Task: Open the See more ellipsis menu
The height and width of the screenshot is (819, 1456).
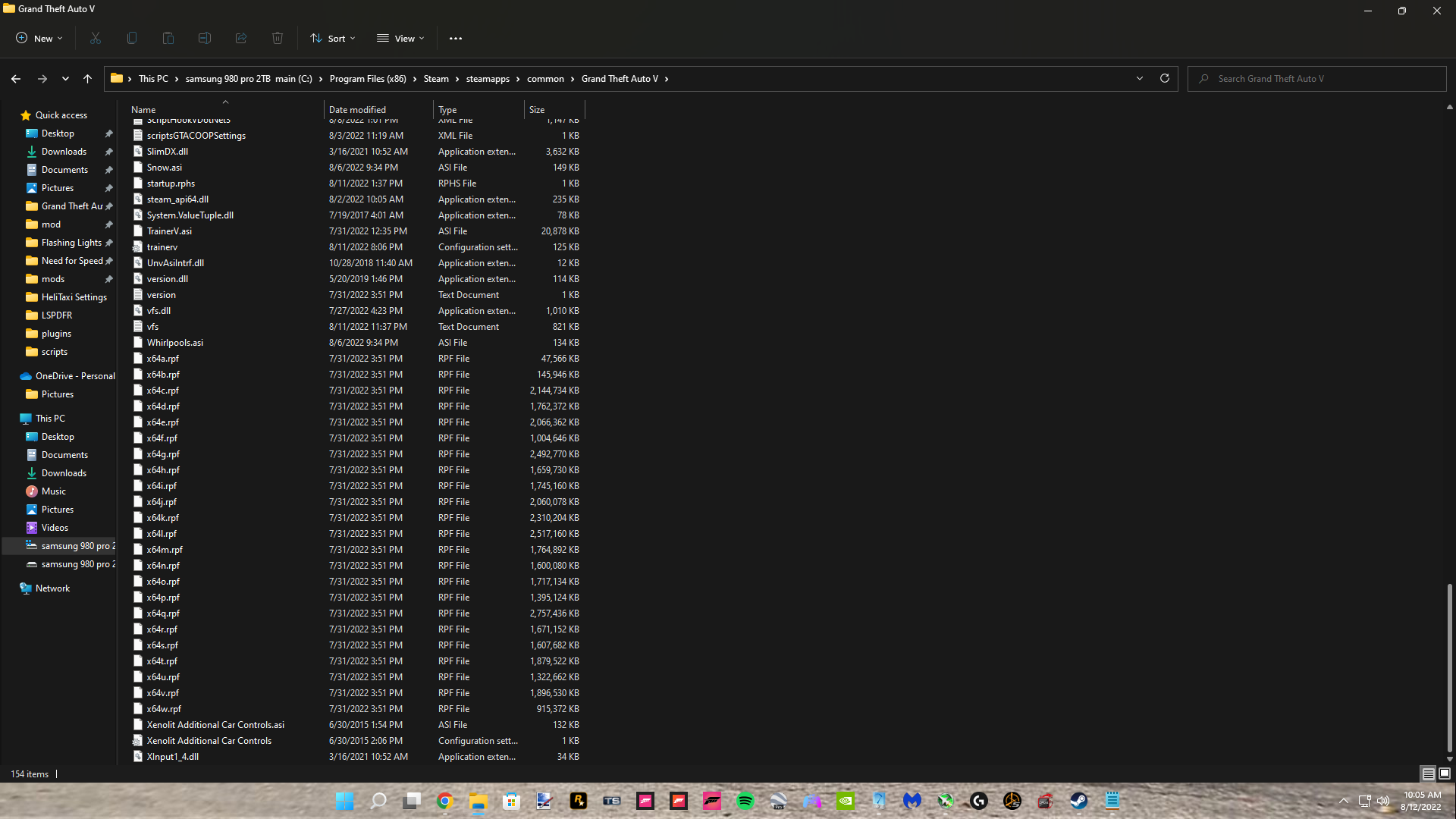Action: point(456,38)
